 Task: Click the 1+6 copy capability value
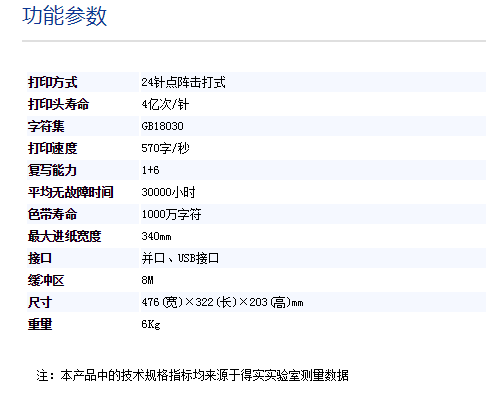click(150, 170)
